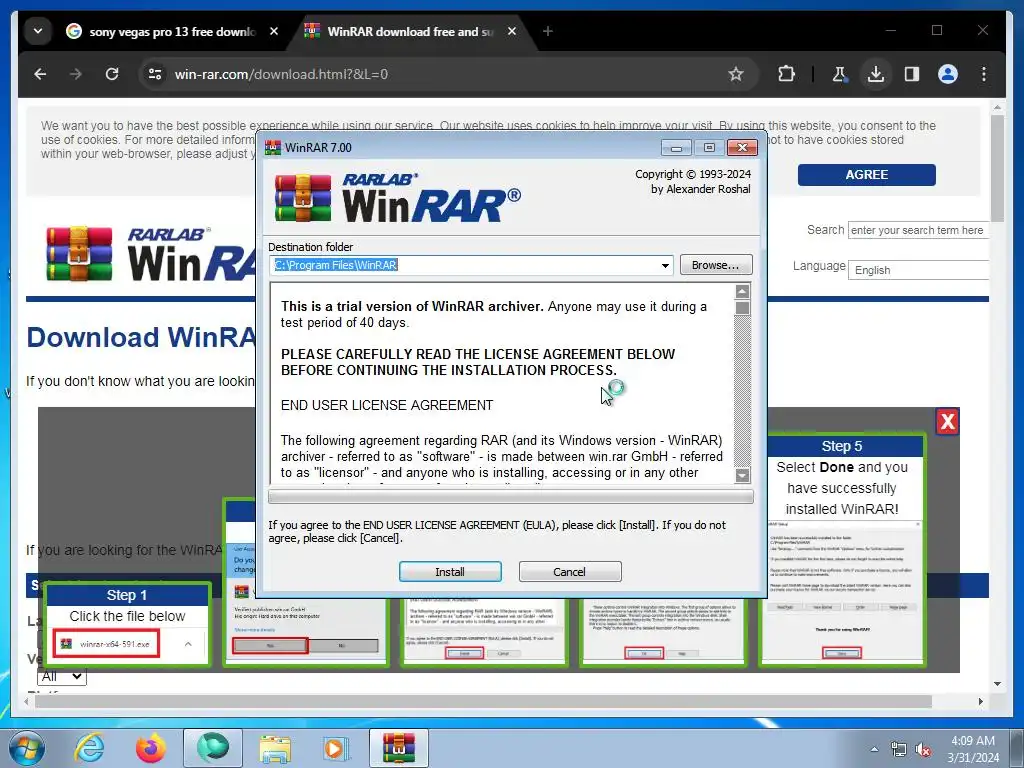The image size is (1024, 768).
Task: Close the sony vegas pro tab
Action: [x=274, y=31]
